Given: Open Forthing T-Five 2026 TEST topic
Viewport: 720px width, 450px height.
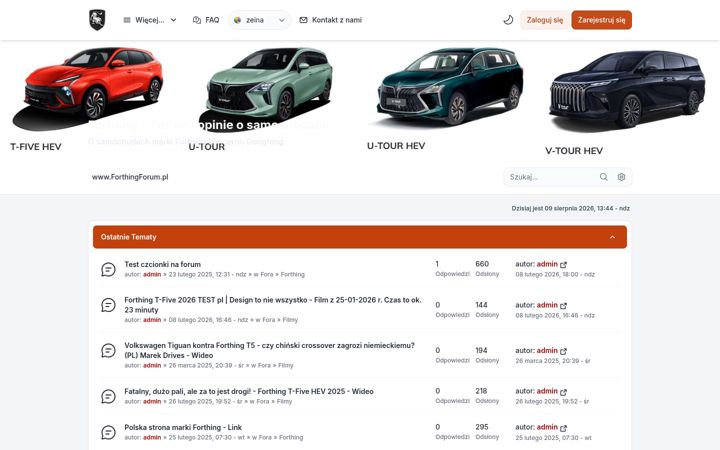Looking at the screenshot, I should (273, 305).
